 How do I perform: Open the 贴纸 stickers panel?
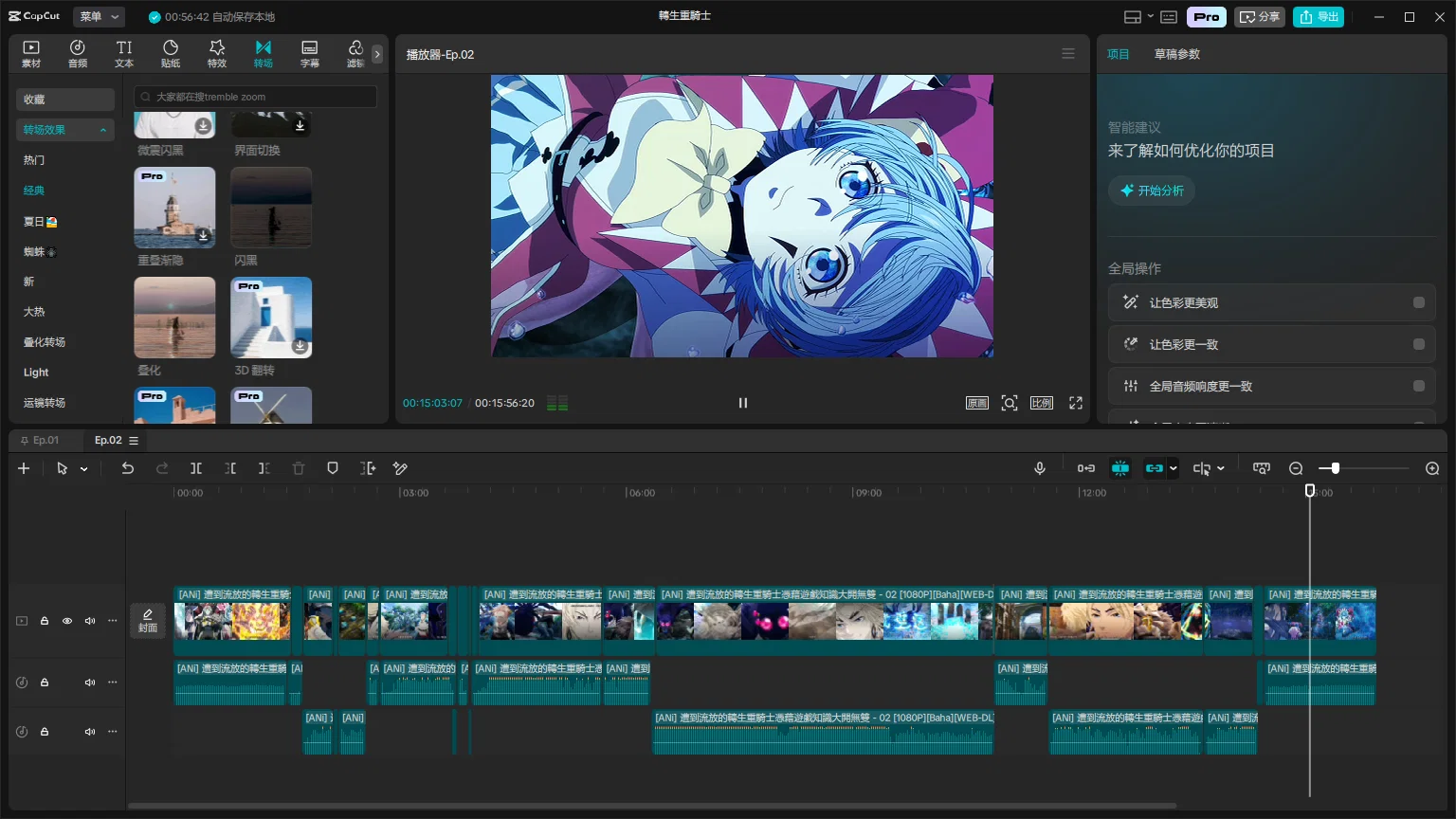[x=171, y=54]
